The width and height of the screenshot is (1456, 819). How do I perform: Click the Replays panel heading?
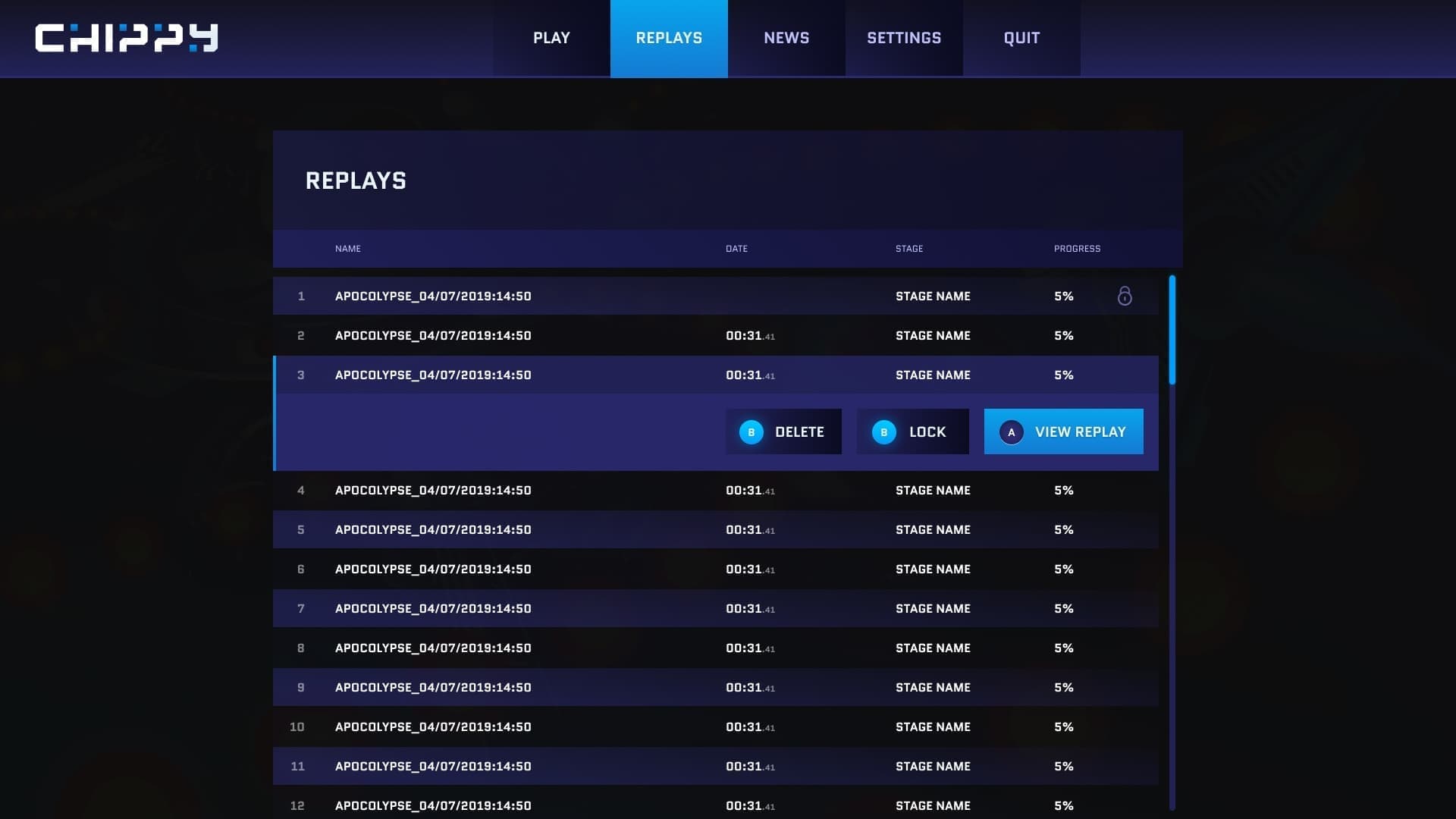[356, 180]
